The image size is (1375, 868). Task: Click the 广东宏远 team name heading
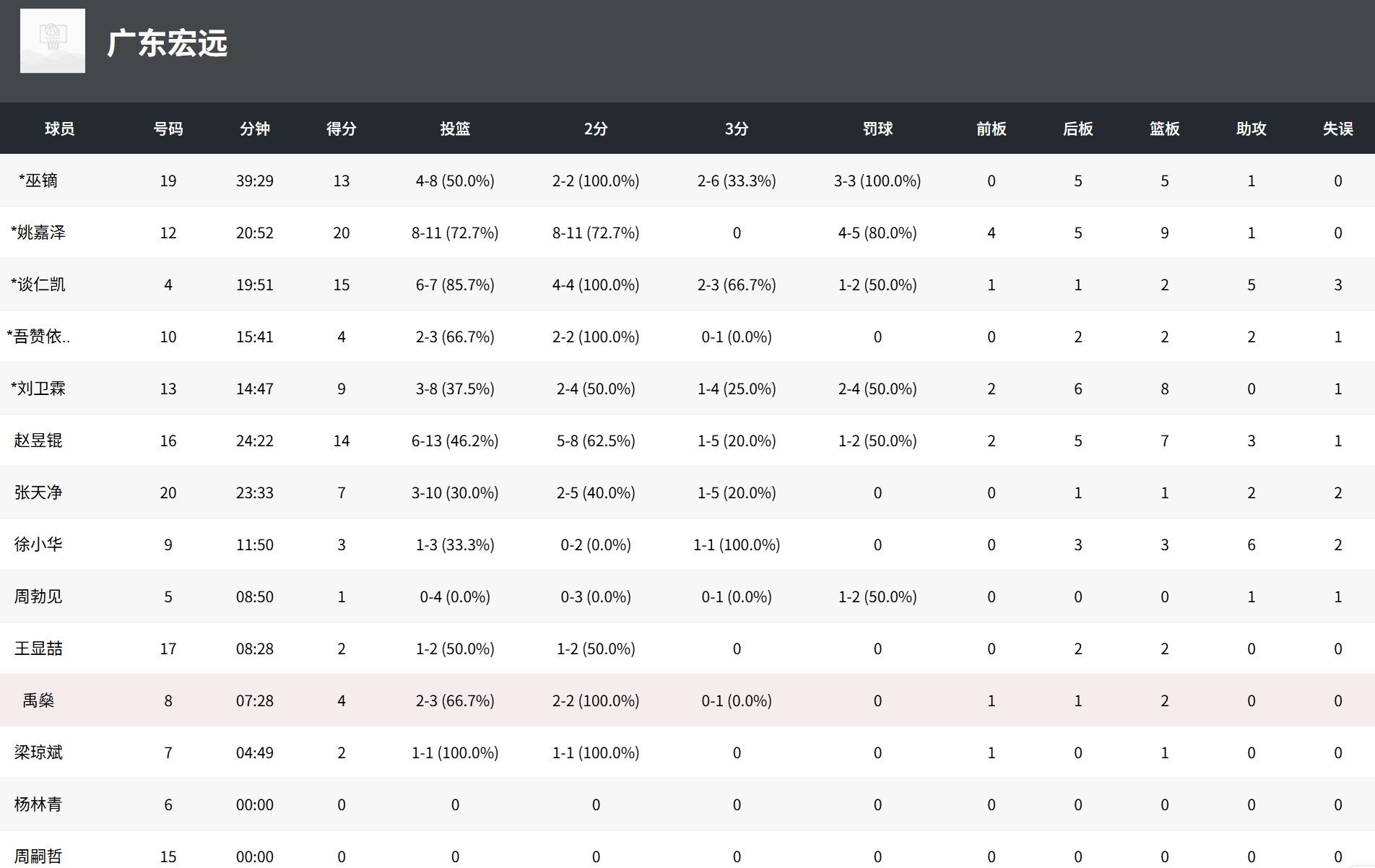[168, 43]
